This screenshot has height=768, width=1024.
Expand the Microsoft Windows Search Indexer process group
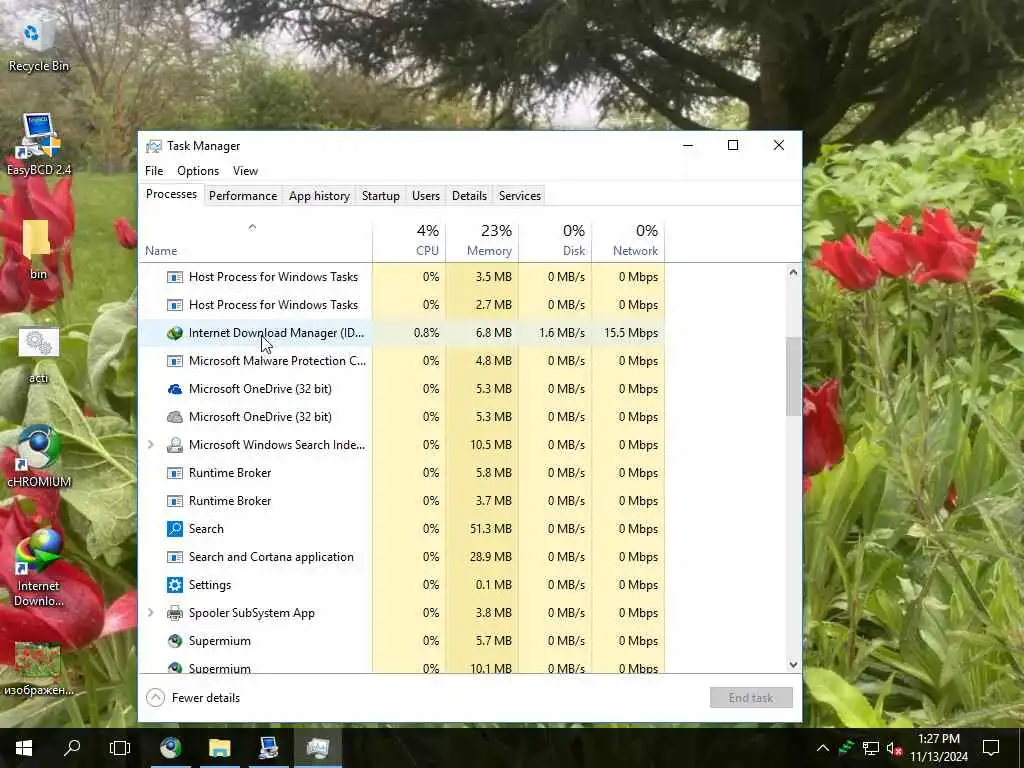click(151, 445)
